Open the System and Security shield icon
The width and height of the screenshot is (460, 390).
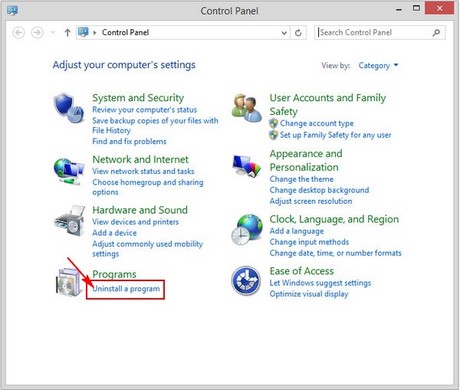pos(69,108)
